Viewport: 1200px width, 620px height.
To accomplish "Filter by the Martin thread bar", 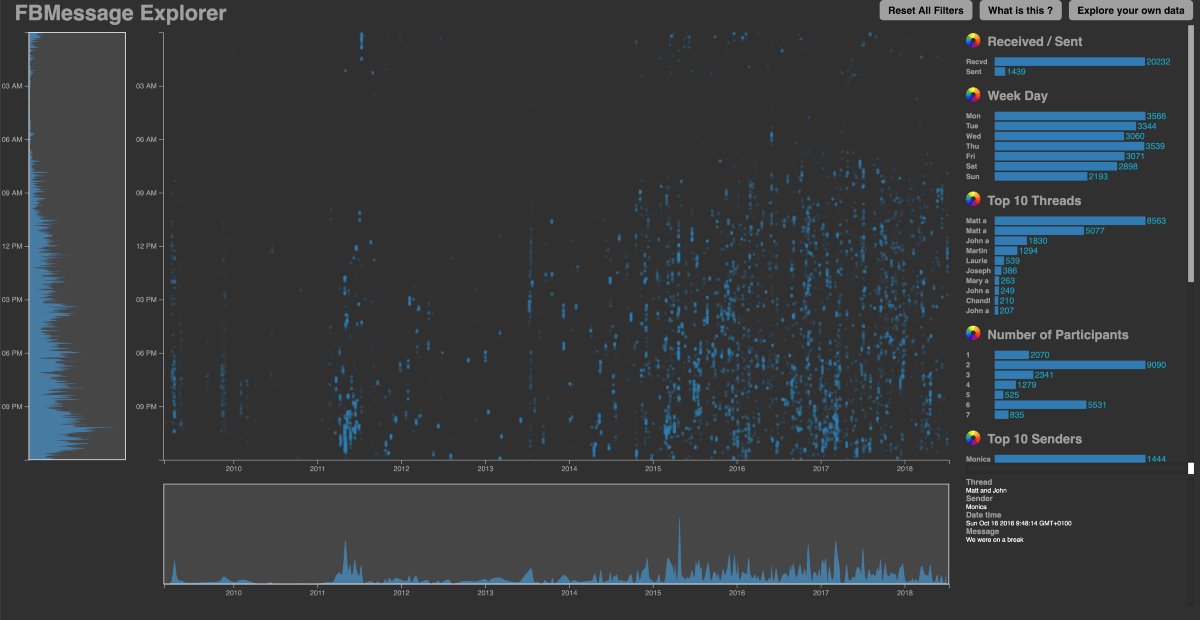I will click(x=1005, y=251).
